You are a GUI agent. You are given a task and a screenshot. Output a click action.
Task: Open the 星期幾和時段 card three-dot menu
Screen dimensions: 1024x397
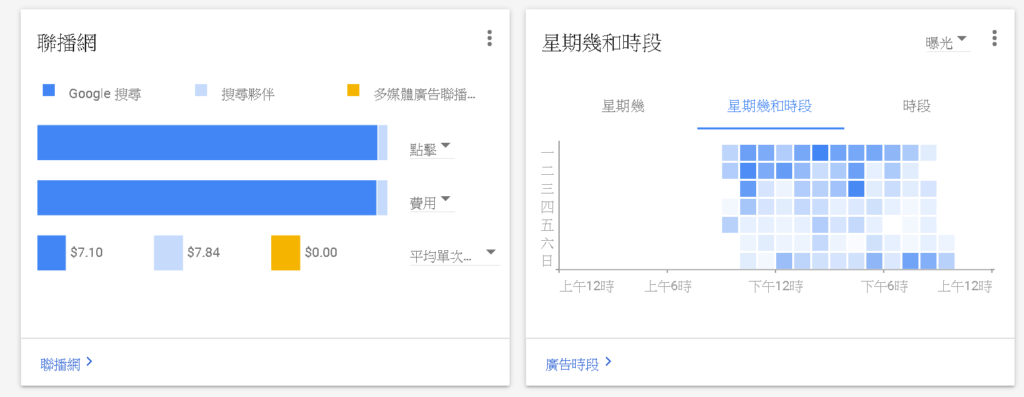(994, 39)
